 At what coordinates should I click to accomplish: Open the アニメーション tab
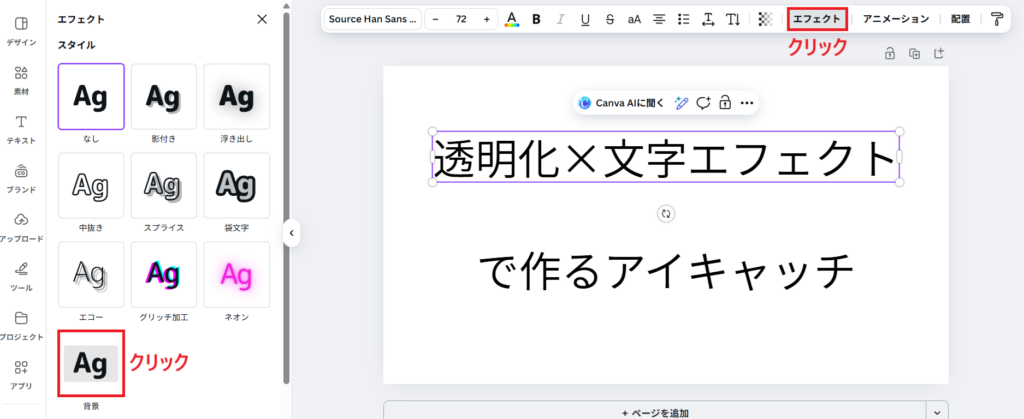point(895,19)
